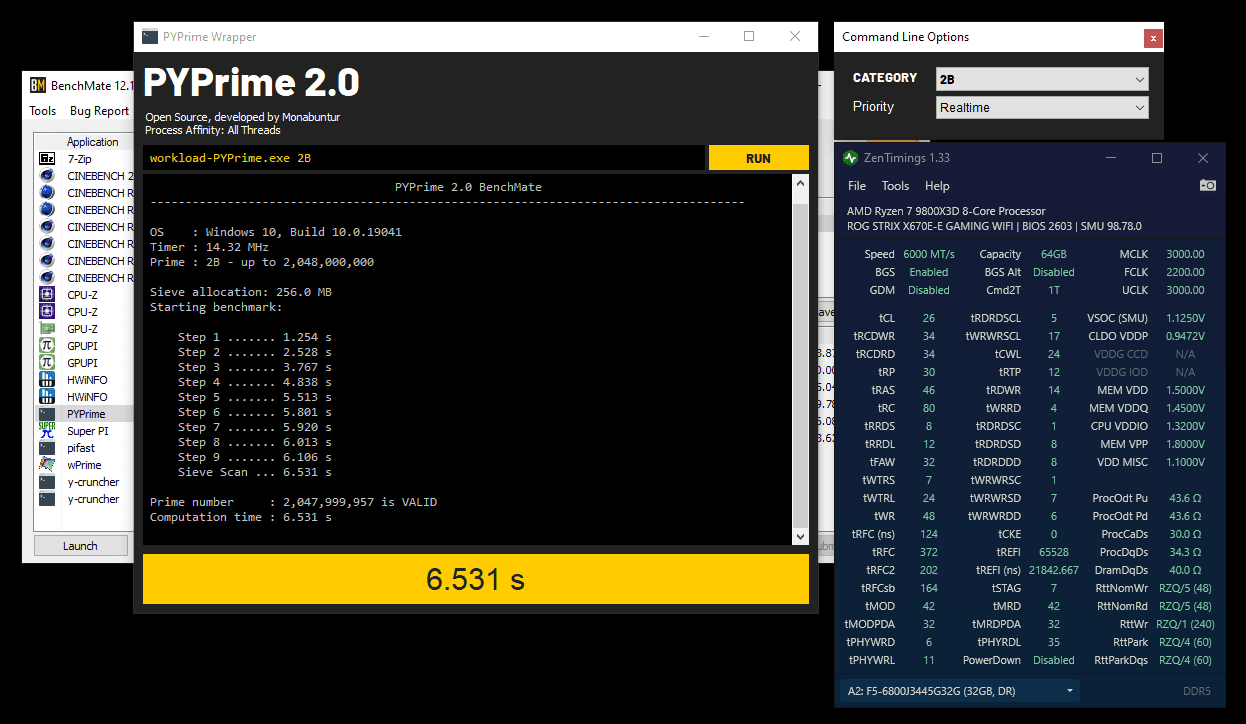Click the PYPrime row icon in BenchMate

click(x=47, y=414)
